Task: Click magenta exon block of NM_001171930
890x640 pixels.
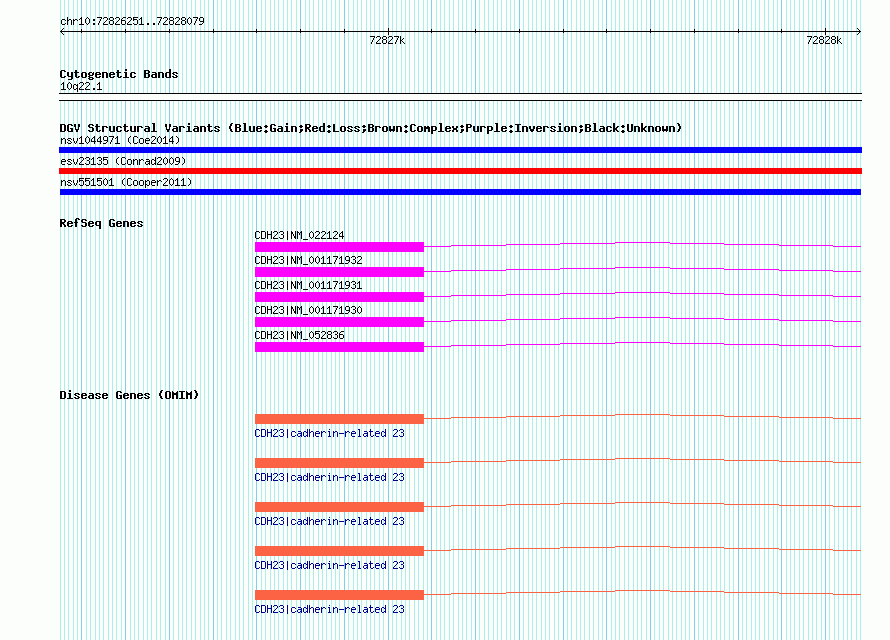Action: click(339, 322)
